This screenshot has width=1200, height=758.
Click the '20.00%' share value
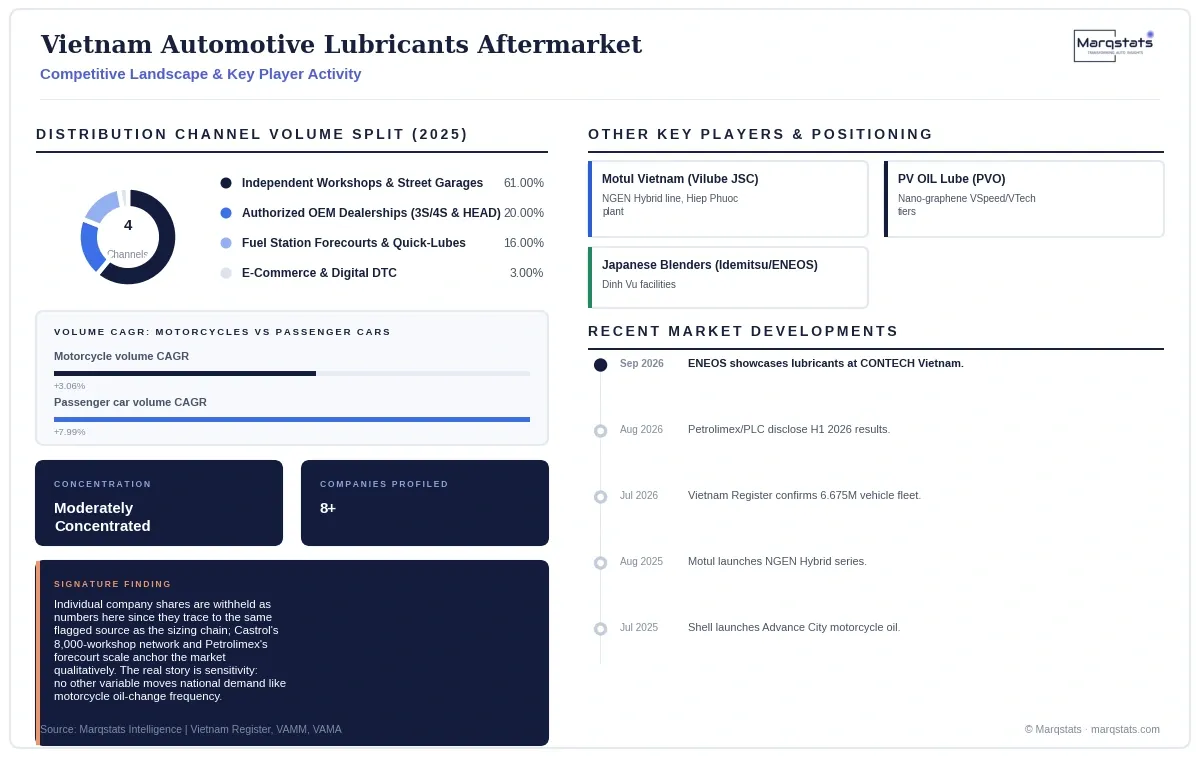click(524, 213)
